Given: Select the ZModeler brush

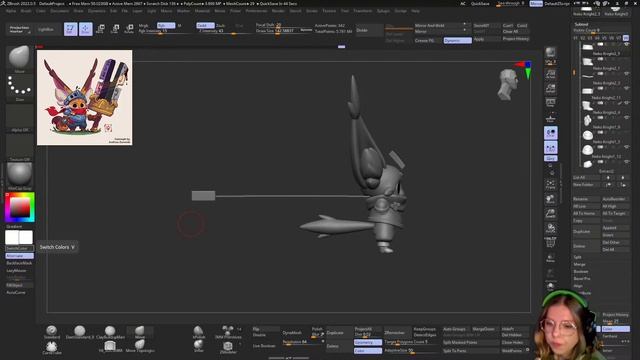Looking at the screenshot, I should 228,347.
